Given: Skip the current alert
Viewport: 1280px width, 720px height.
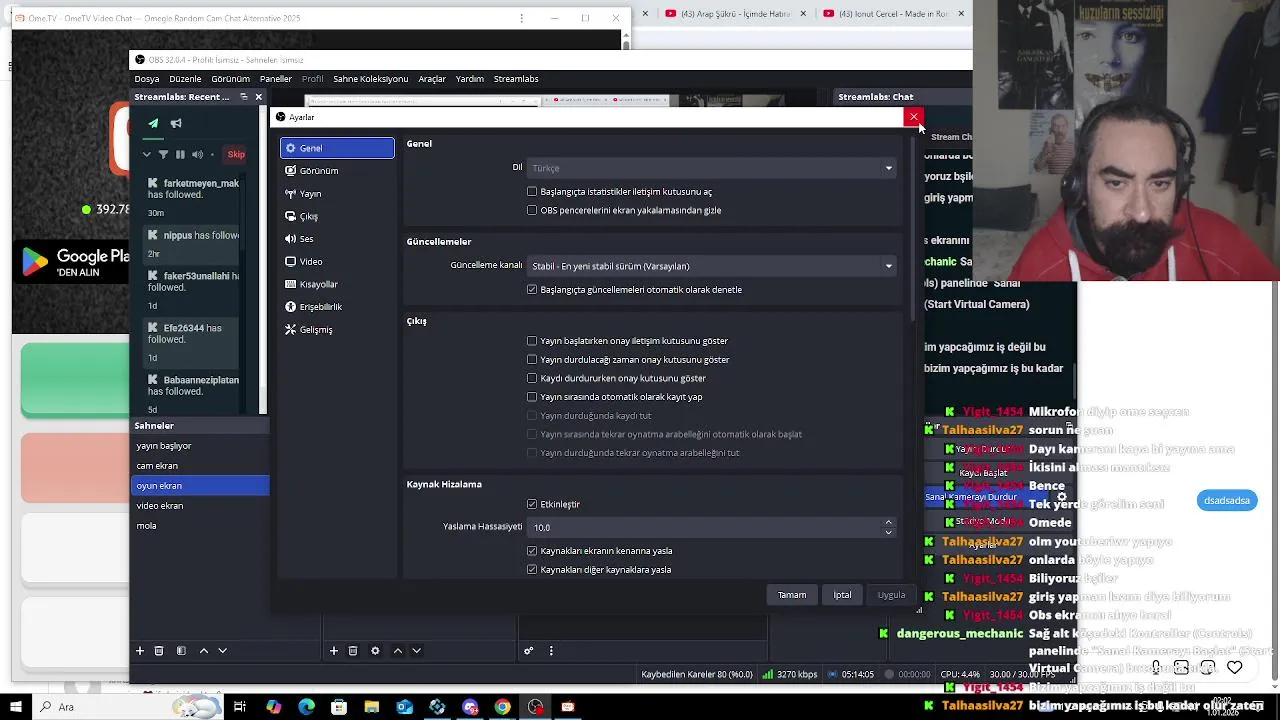Looking at the screenshot, I should (236, 155).
